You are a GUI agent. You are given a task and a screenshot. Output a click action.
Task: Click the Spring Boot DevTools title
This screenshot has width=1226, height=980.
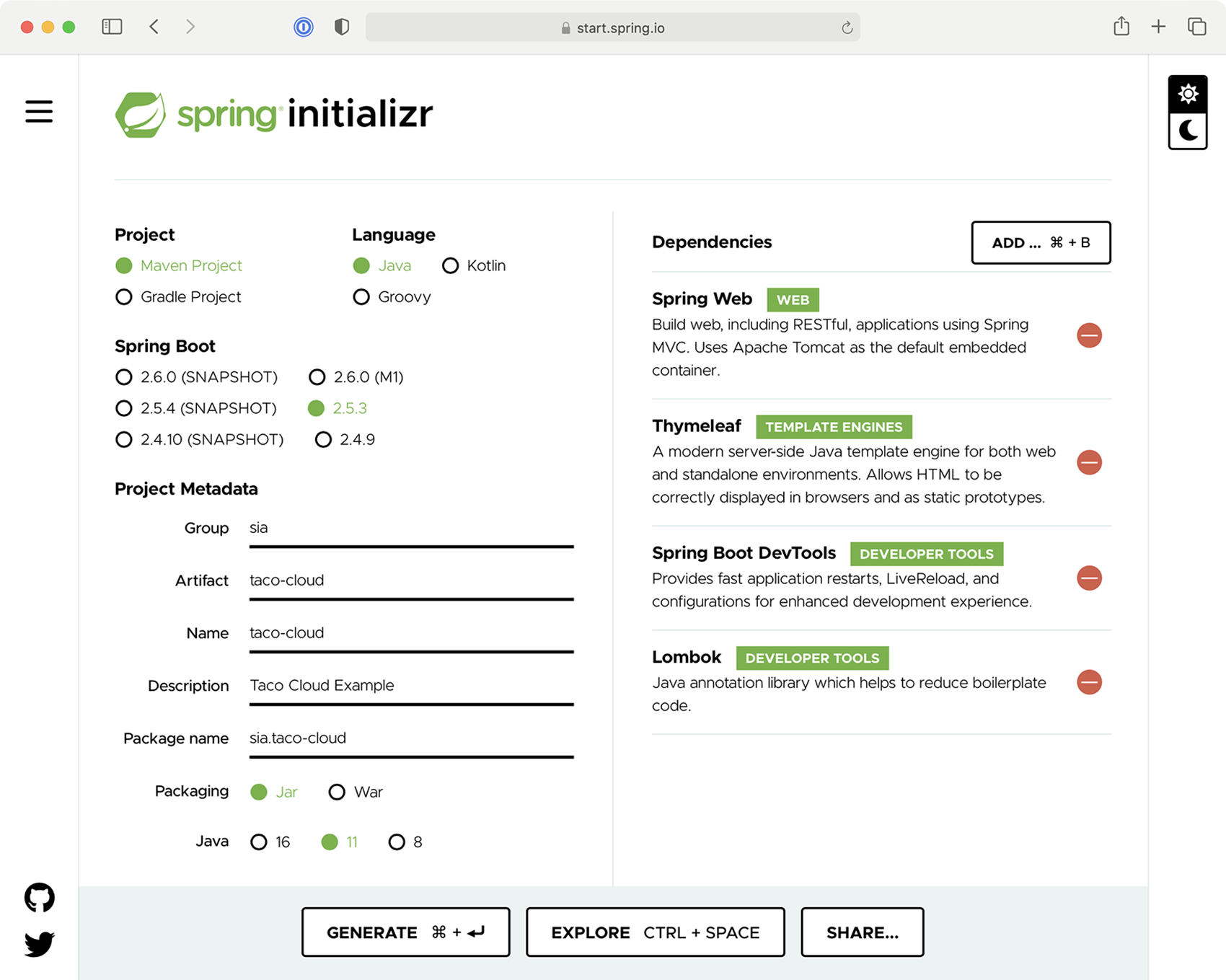click(x=744, y=553)
